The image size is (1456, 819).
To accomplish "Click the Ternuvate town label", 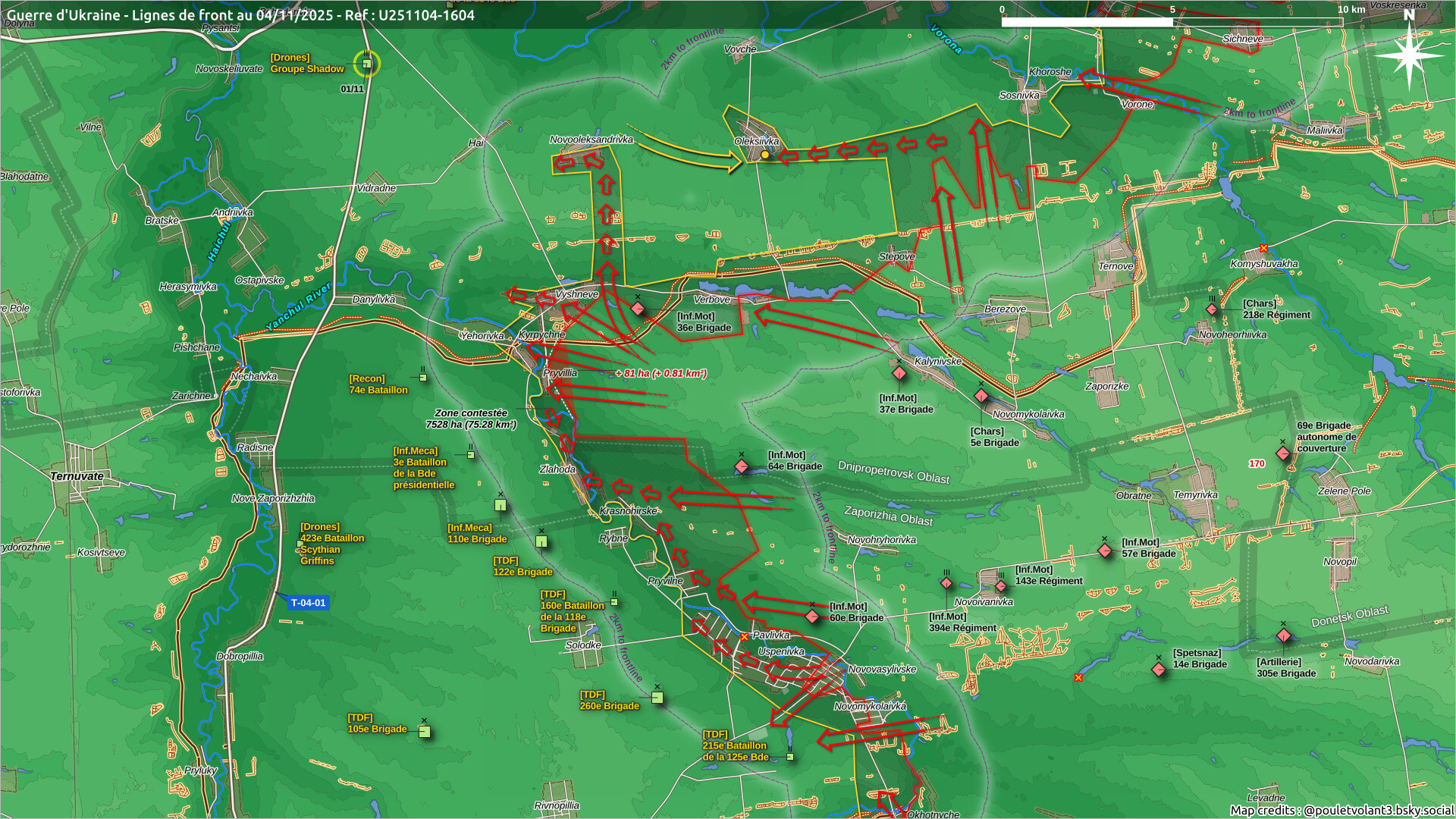I will tap(77, 476).
